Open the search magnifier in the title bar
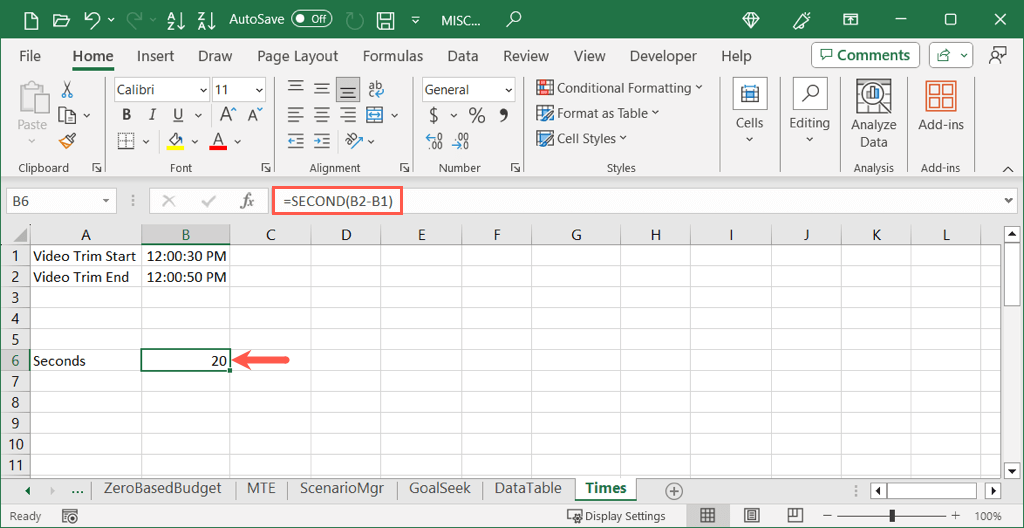The height and width of the screenshot is (528, 1024). [514, 18]
